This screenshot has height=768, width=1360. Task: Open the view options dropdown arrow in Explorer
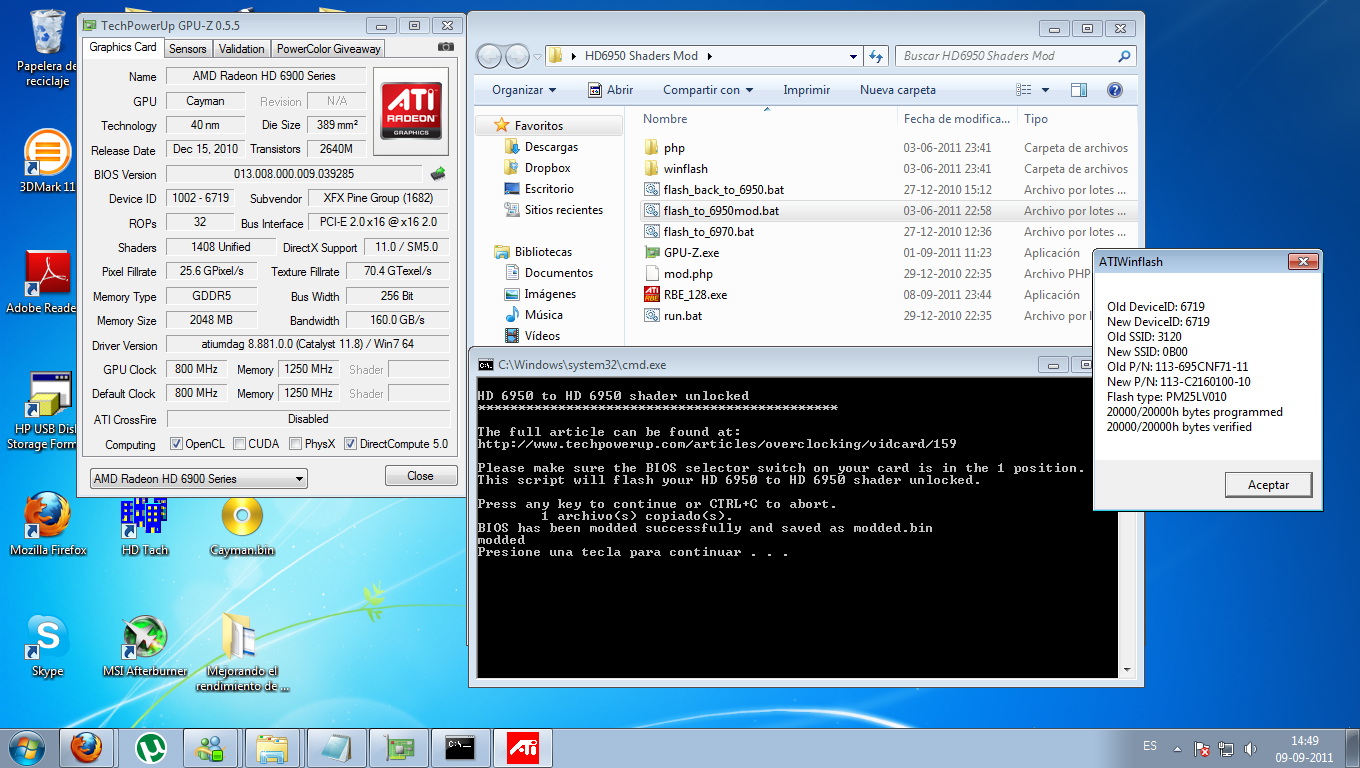tap(1045, 90)
